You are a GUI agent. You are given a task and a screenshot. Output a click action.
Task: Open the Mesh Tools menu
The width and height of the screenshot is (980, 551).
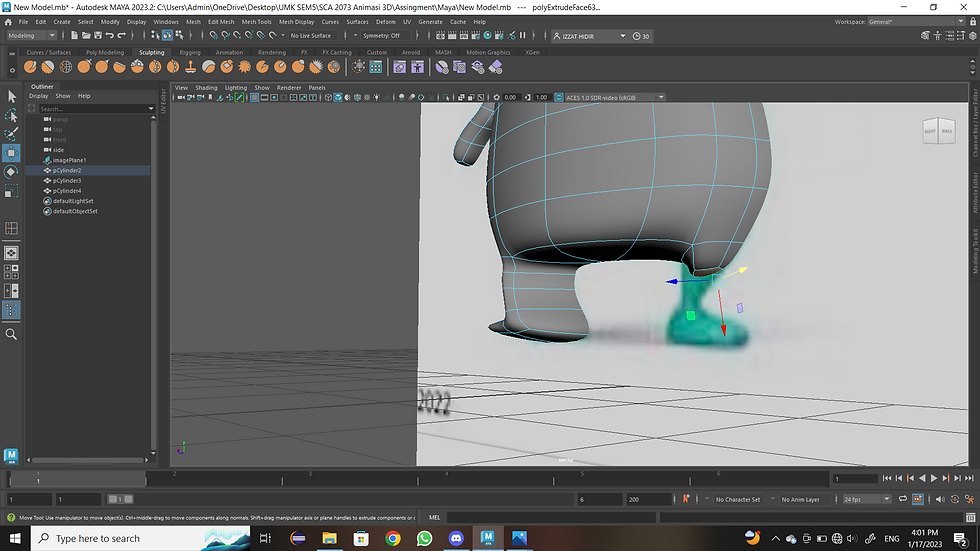pos(256,22)
